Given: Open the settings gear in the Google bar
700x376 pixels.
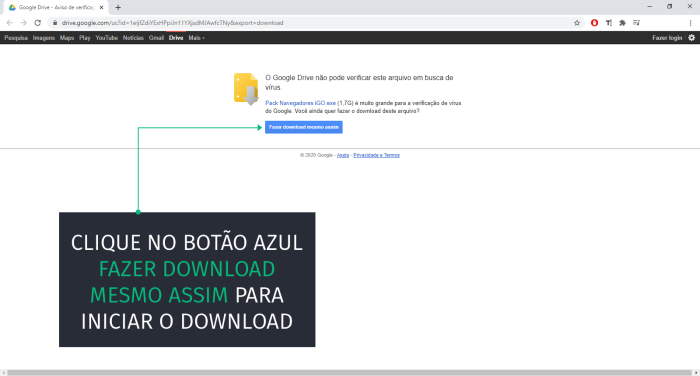Looking at the screenshot, I should [692, 38].
